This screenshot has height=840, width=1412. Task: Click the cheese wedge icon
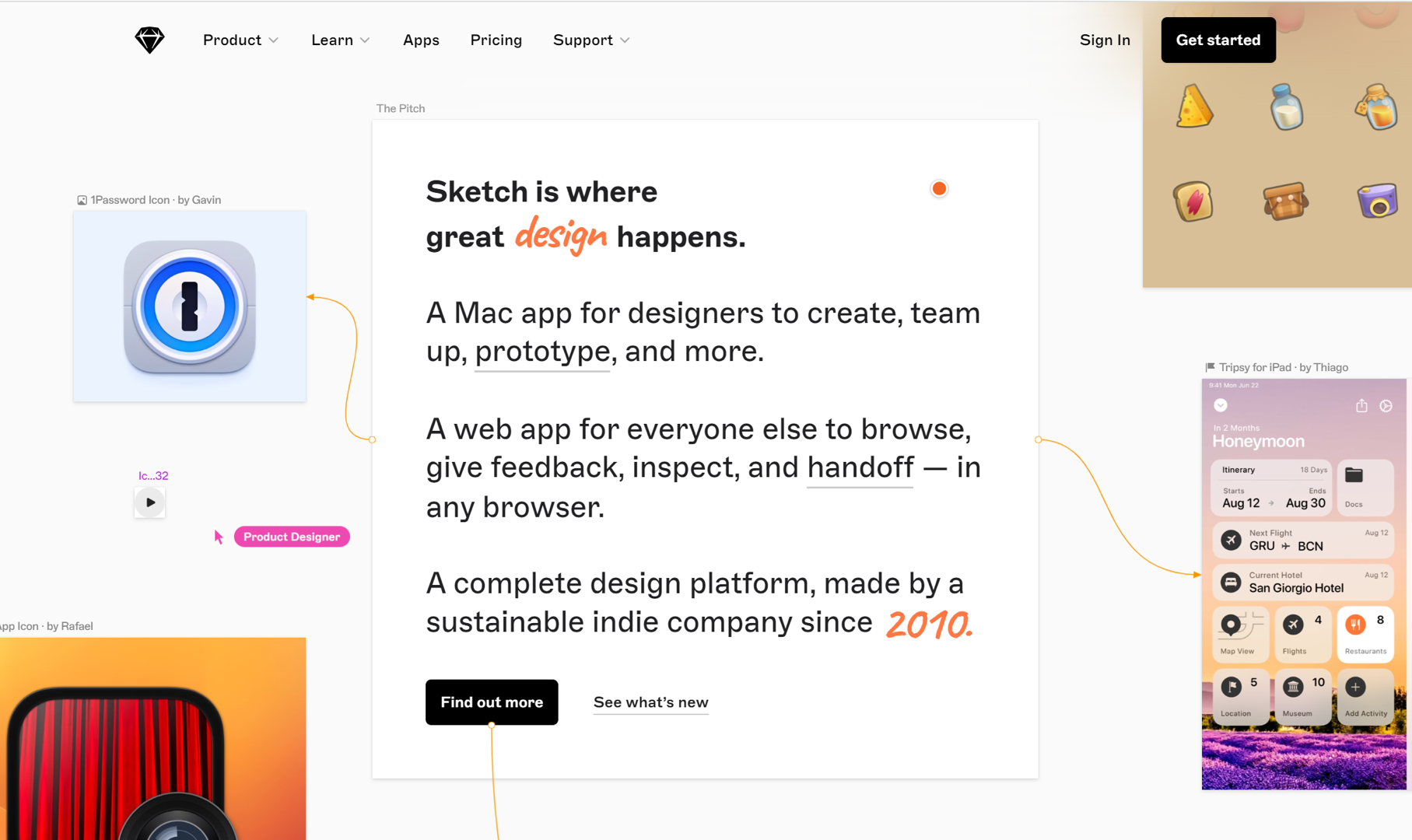[x=1194, y=107]
